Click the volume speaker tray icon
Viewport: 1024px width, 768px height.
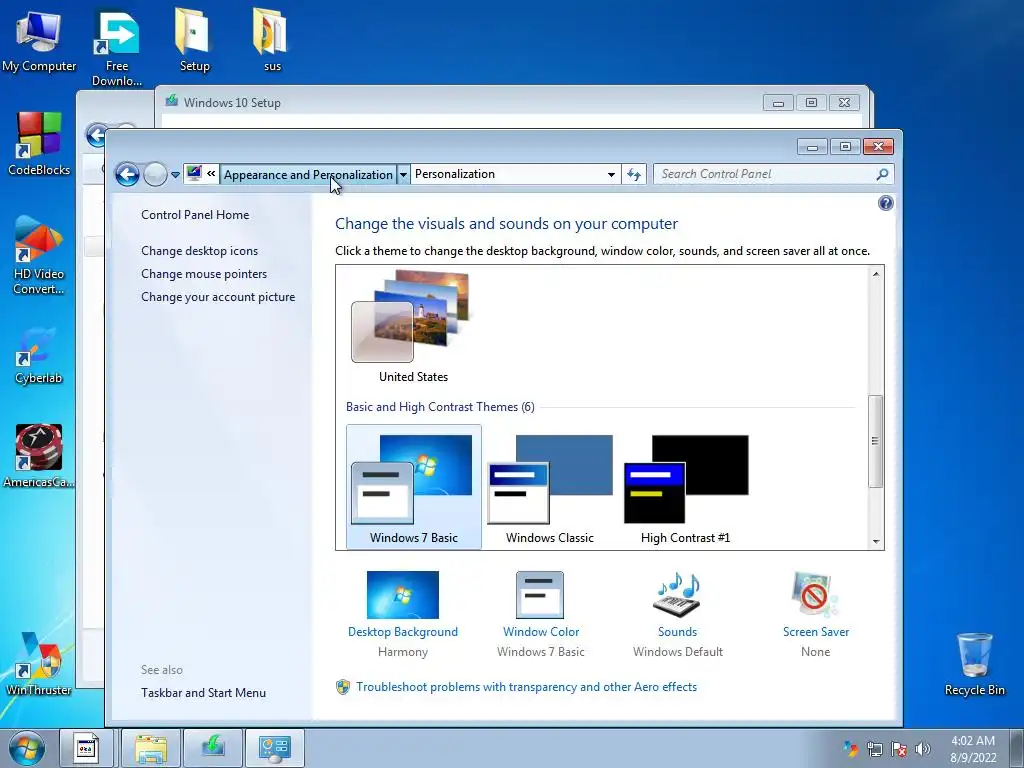[922, 749]
